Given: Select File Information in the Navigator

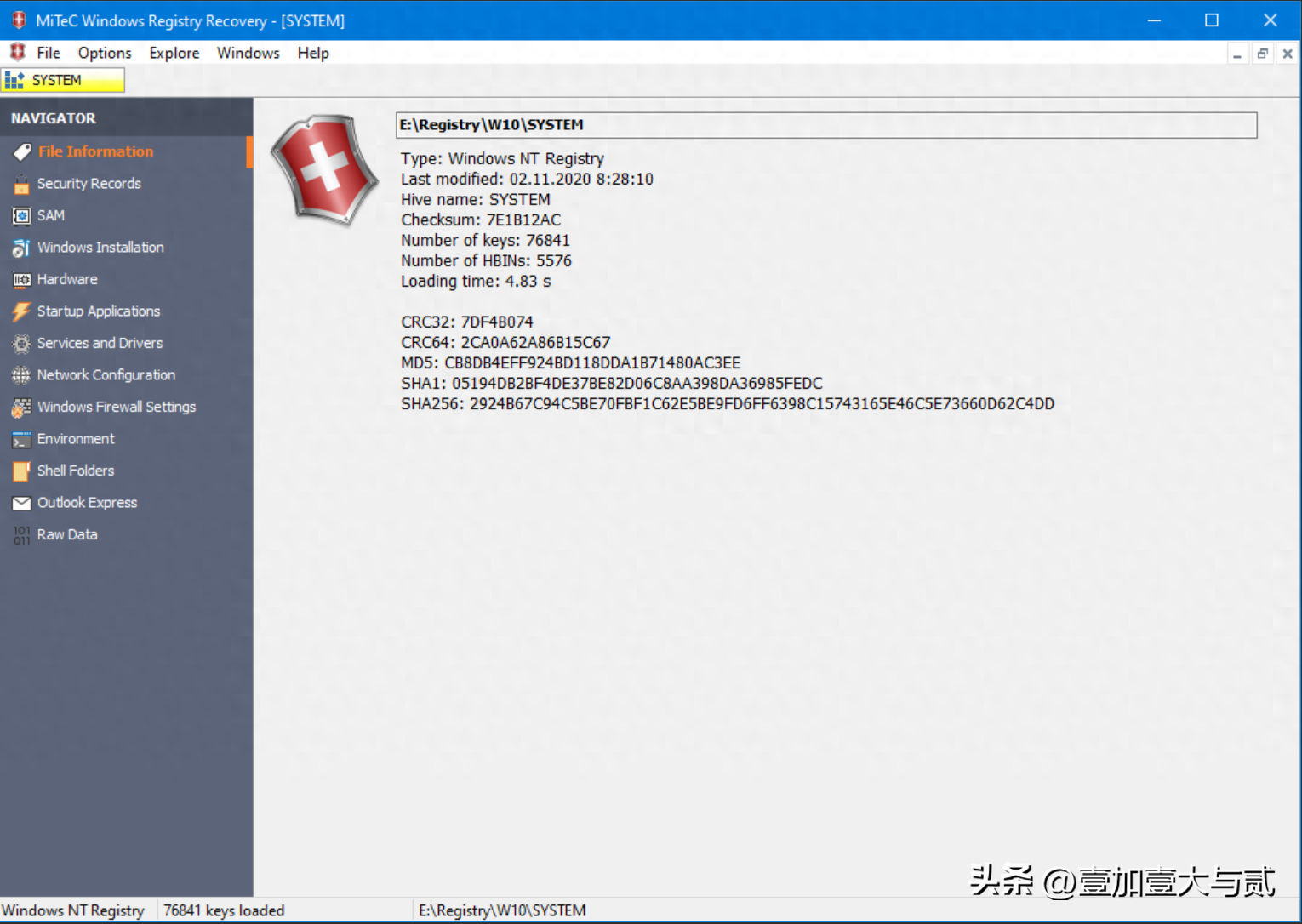Looking at the screenshot, I should (x=95, y=151).
